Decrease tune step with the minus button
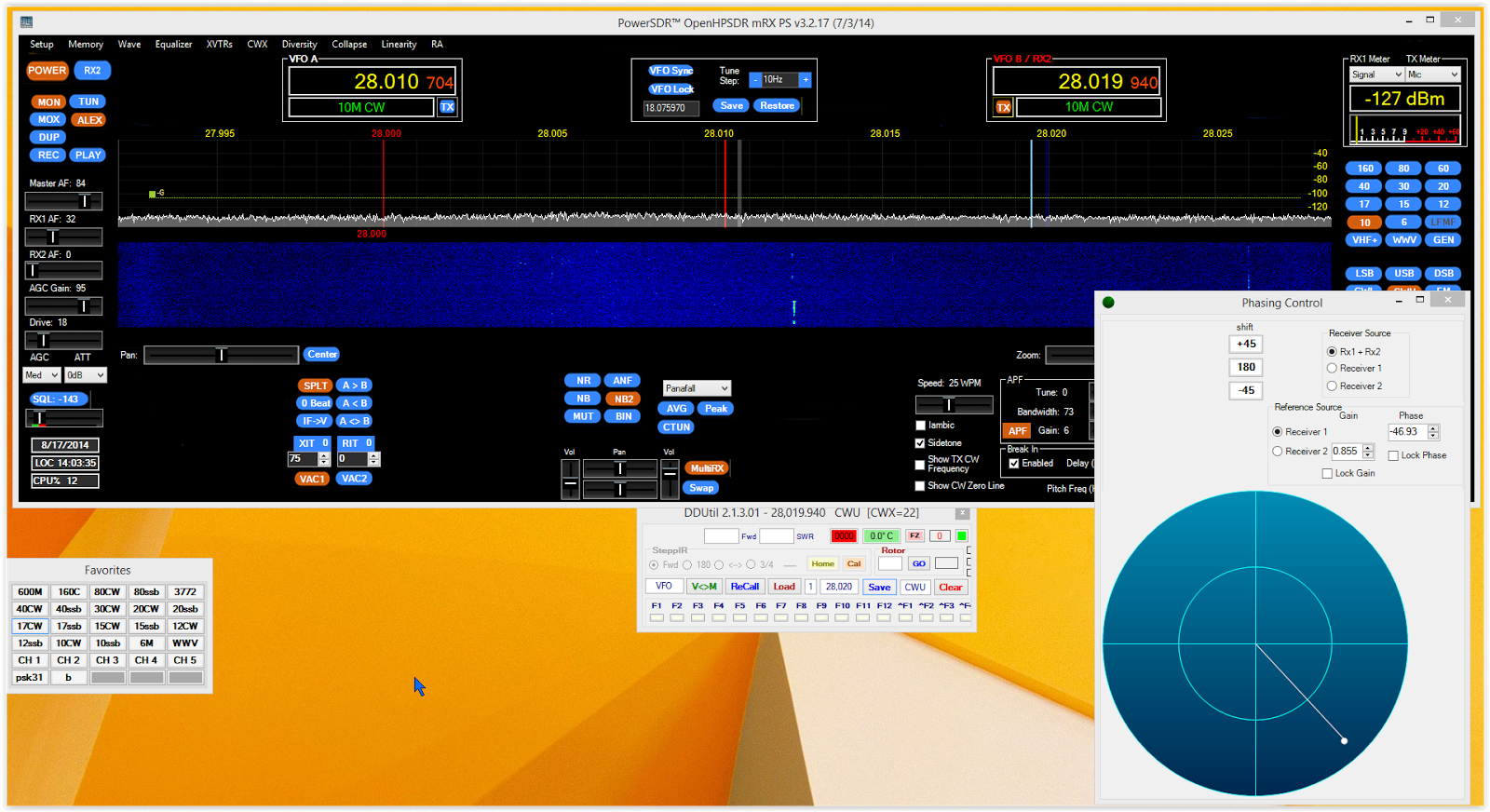 (756, 80)
